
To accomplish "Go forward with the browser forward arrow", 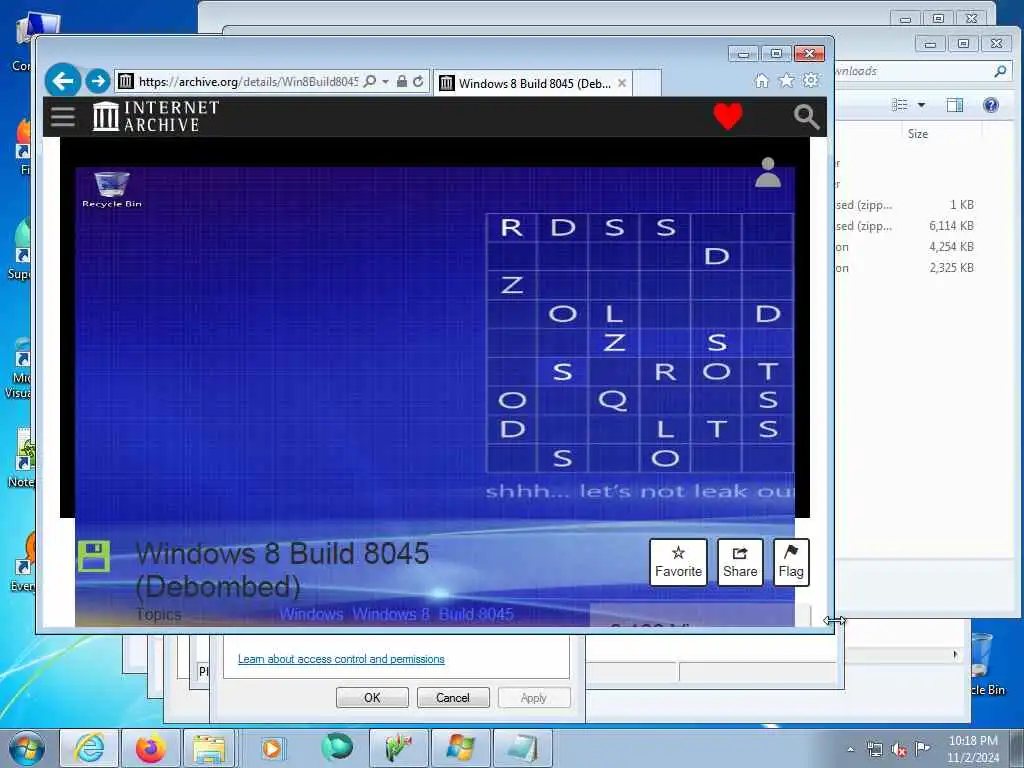I will pos(98,81).
